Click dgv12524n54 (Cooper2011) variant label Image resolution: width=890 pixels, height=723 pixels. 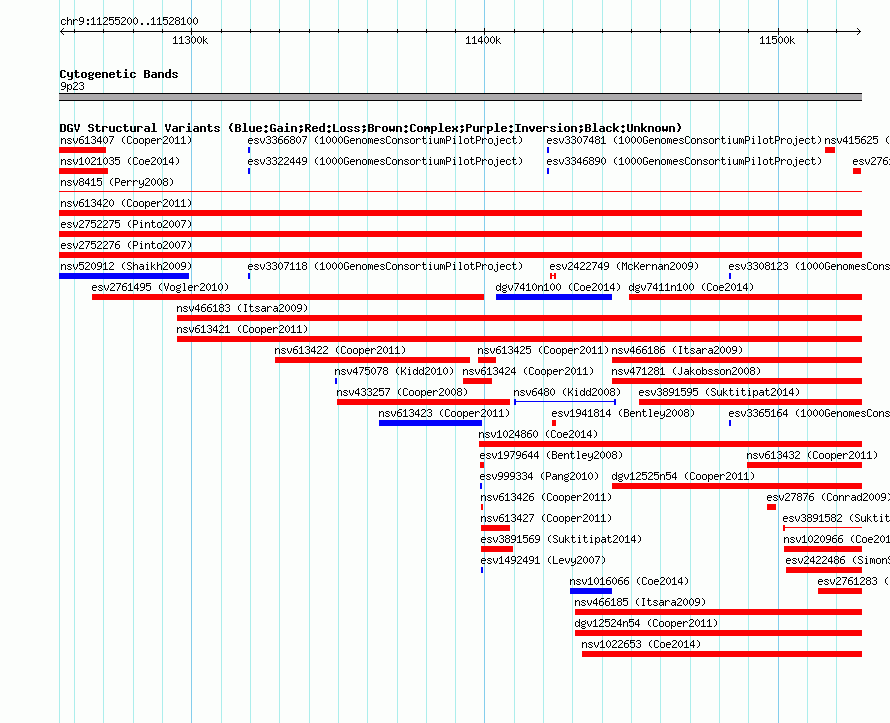point(646,623)
